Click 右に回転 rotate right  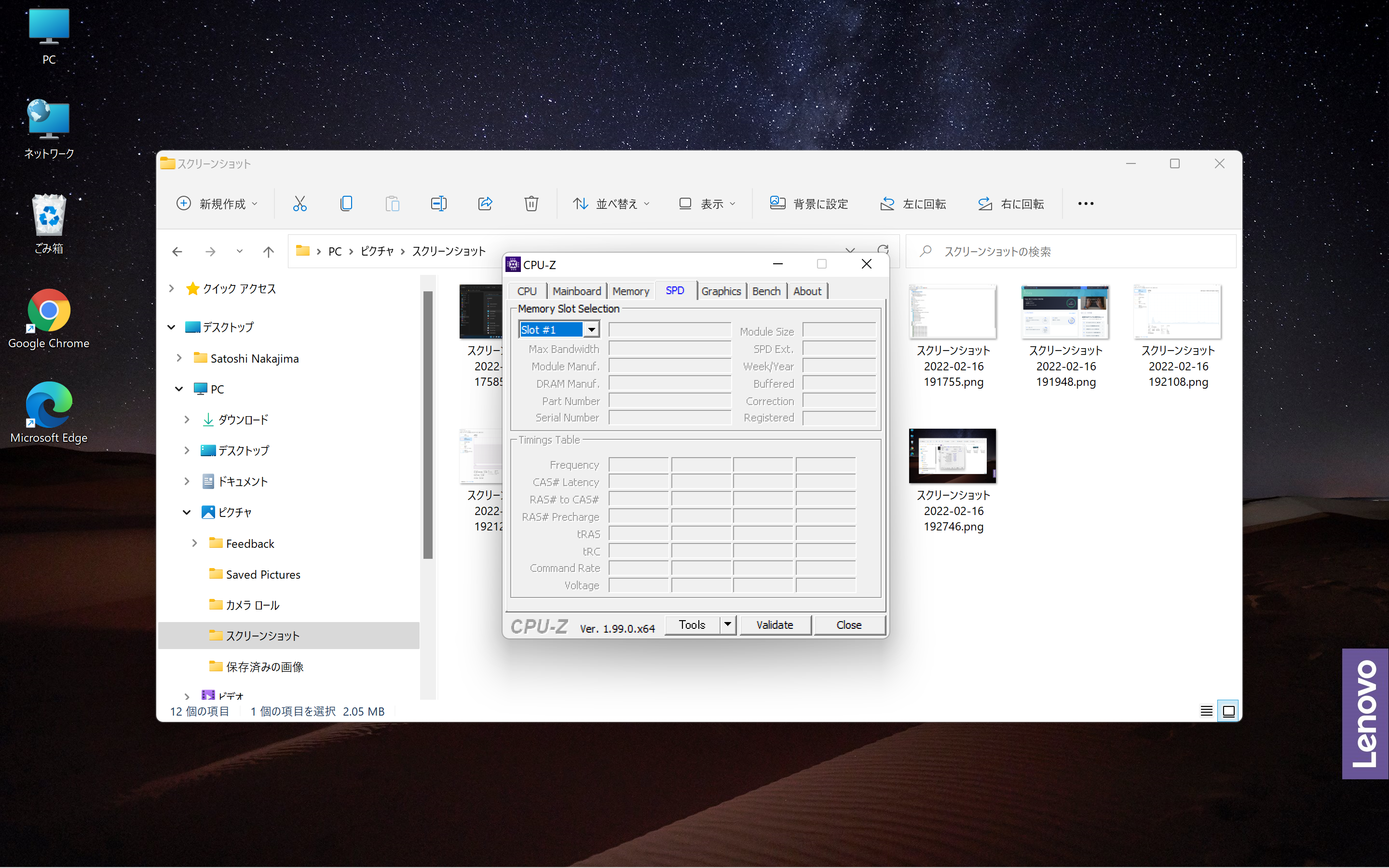[1011, 203]
